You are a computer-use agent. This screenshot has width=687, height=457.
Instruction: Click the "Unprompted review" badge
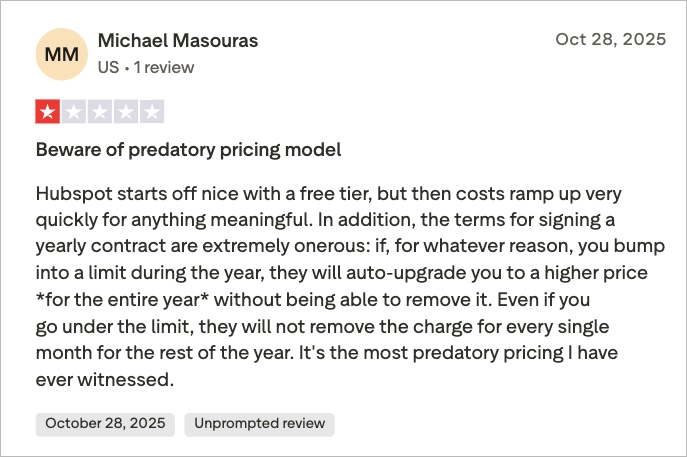pos(260,423)
